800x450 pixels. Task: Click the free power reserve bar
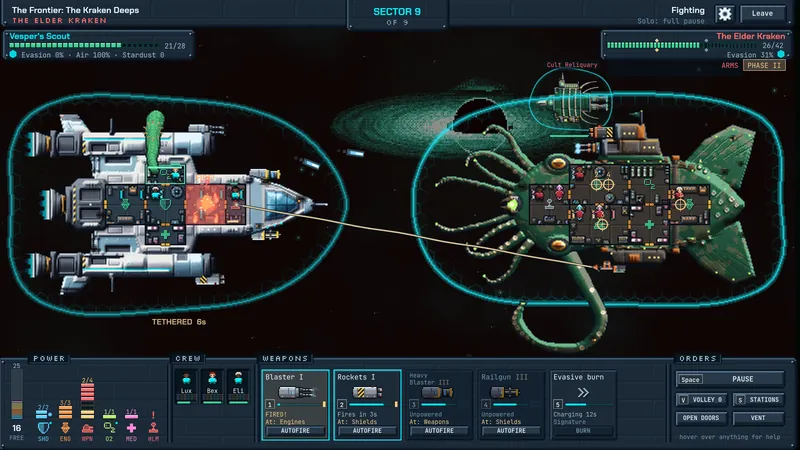[x=17, y=394]
